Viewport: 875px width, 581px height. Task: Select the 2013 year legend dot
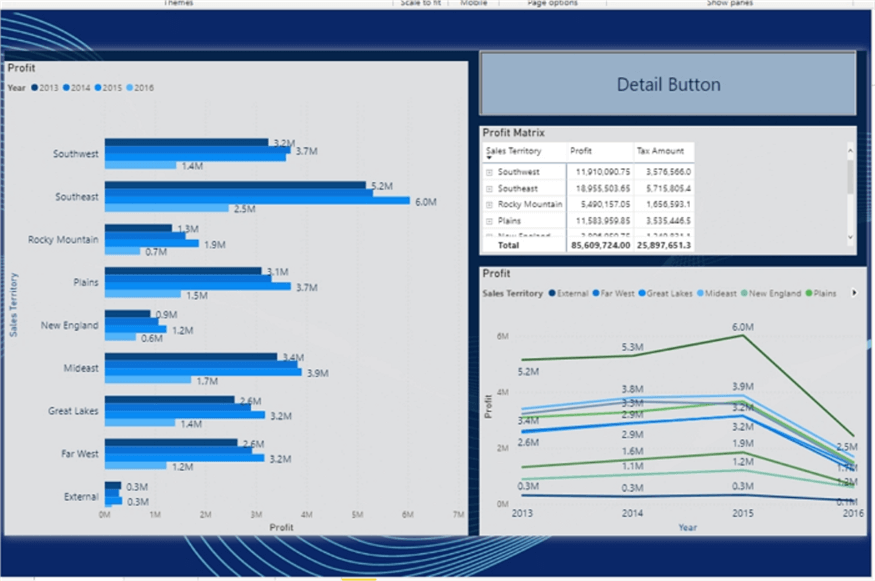coord(35,88)
